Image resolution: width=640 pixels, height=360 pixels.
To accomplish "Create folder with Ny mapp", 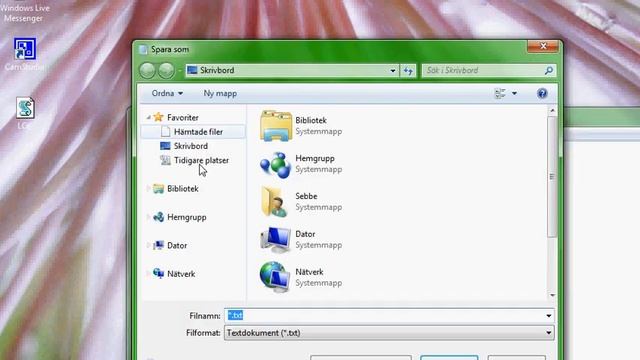I will coord(220,93).
